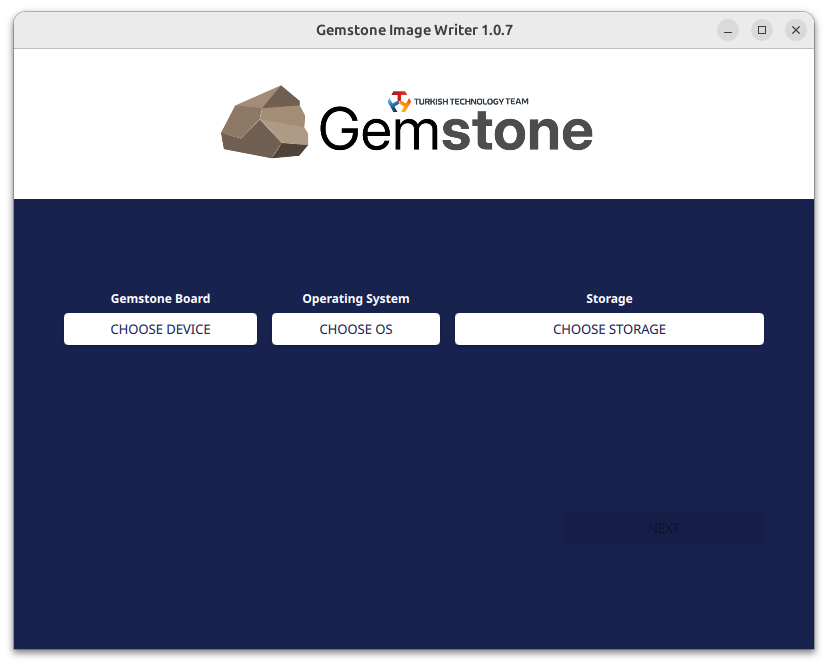The image size is (828, 666).
Task: Click the "Operating System" label
Action: 356,299
